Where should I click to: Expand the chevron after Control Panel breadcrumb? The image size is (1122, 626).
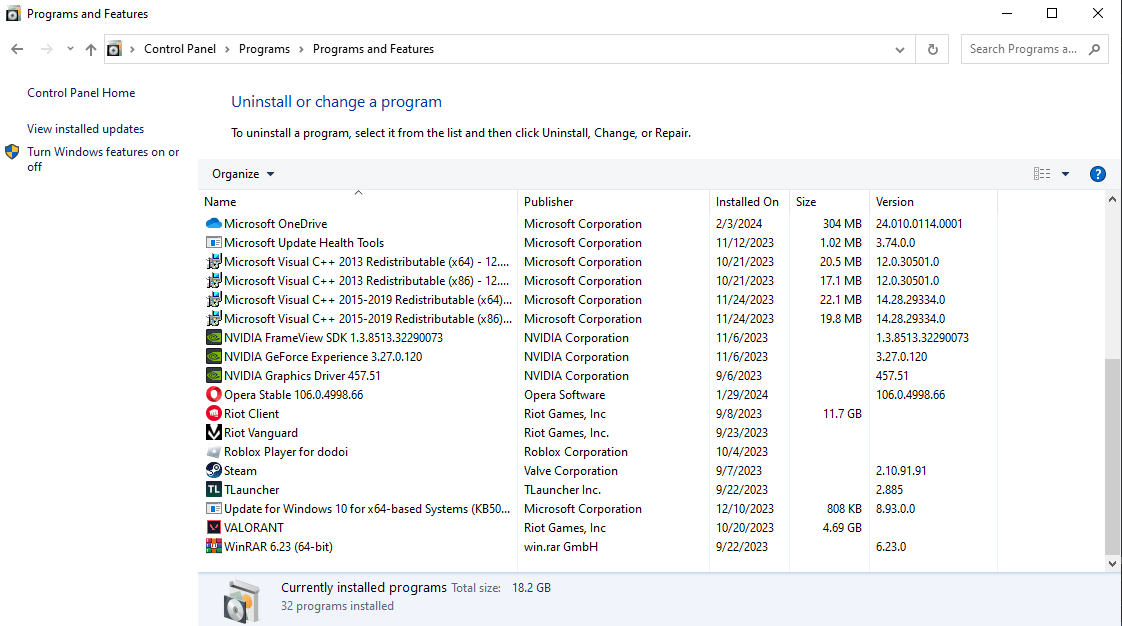click(x=228, y=49)
